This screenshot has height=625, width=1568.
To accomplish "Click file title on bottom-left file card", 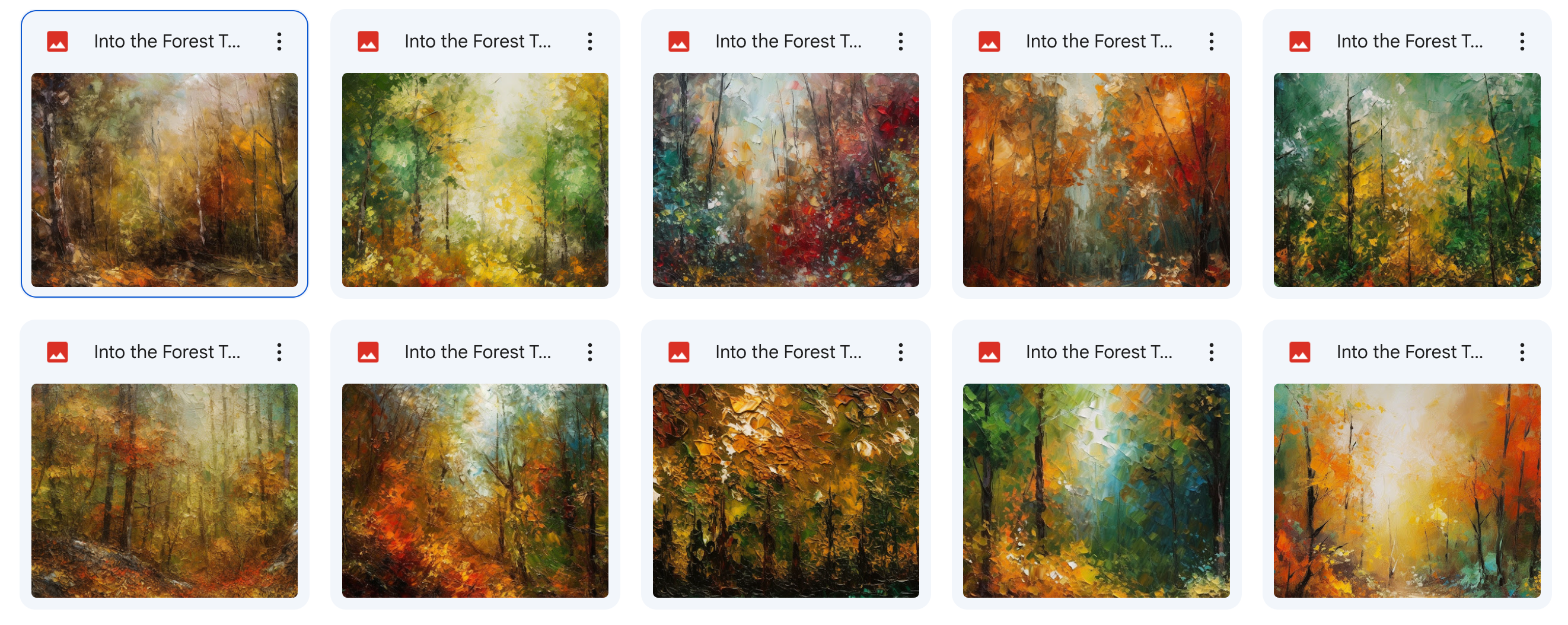I will click(167, 352).
